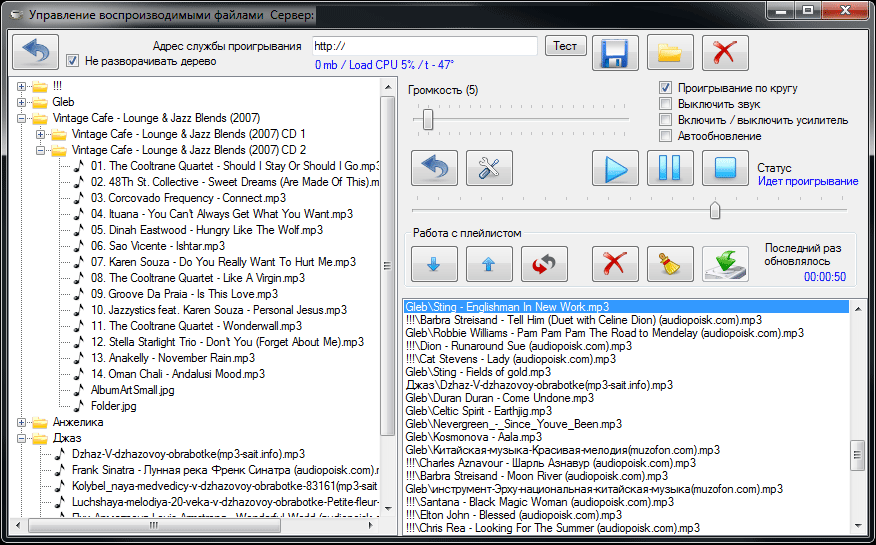This screenshot has width=876, height=545.
Task: Uncheck 'Не разворачивать дерево' checkbox
Action: [72, 61]
